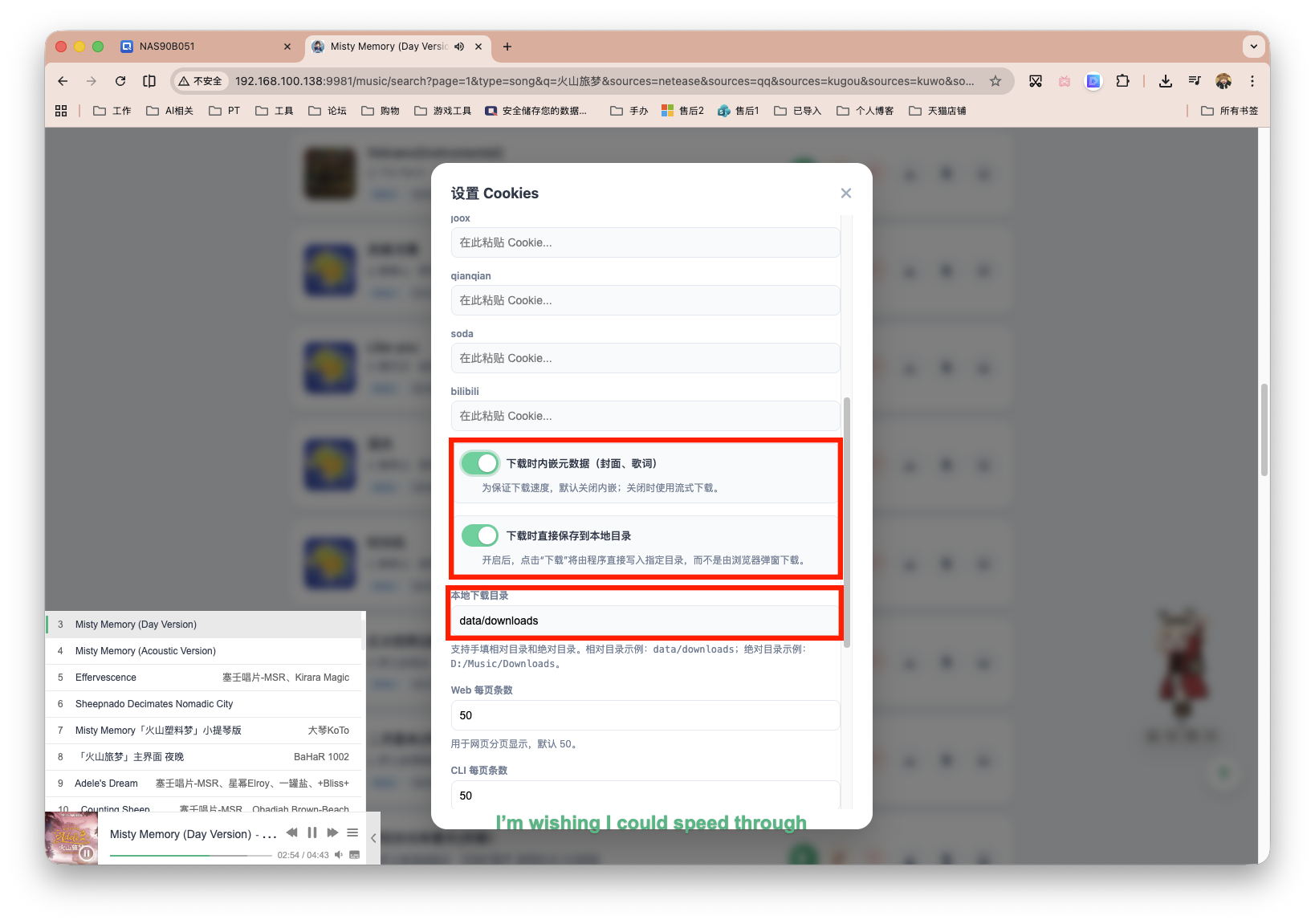Go back to the previous track
This screenshot has height=924, width=1315.
[x=291, y=832]
